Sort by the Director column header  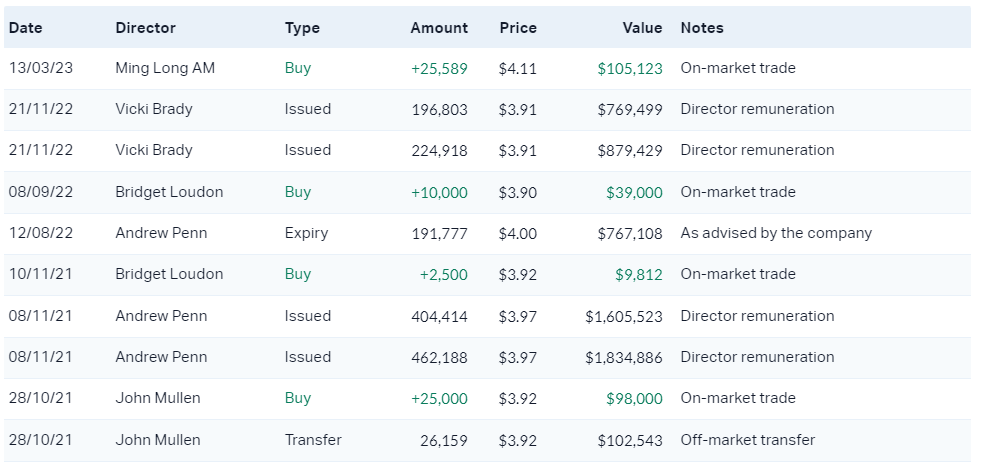click(x=145, y=28)
